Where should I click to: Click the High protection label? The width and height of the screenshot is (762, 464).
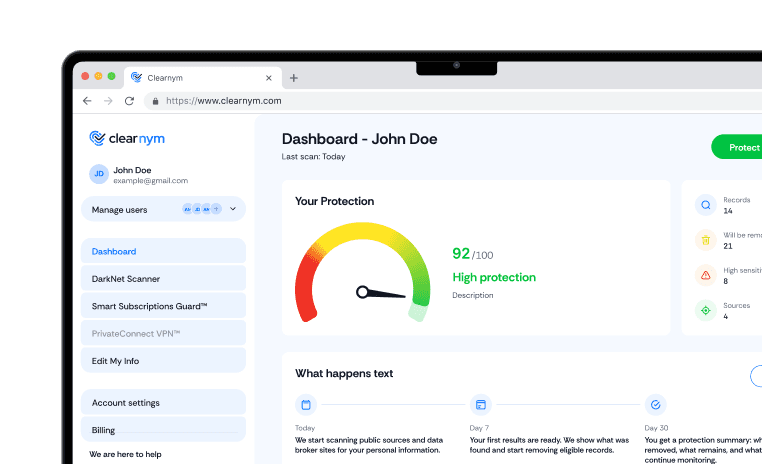coord(494,277)
